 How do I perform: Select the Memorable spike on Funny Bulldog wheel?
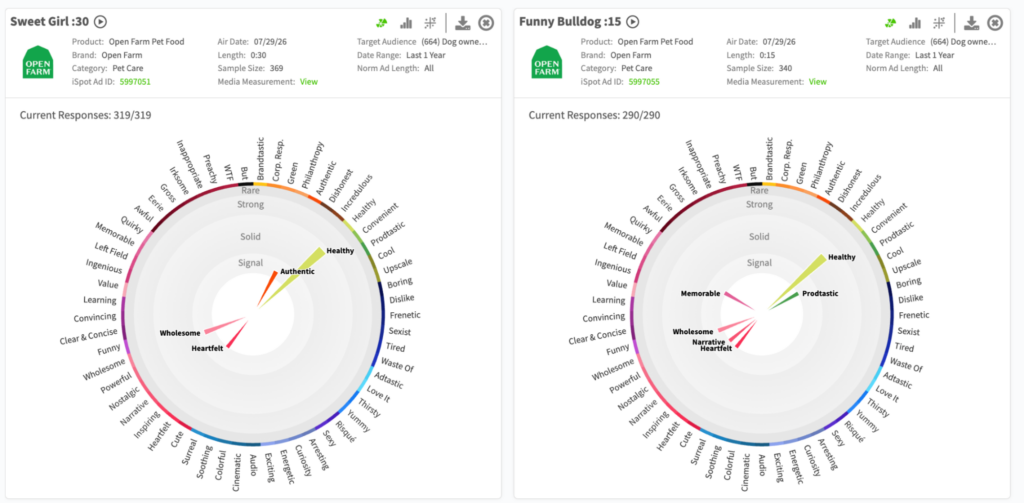(x=739, y=301)
